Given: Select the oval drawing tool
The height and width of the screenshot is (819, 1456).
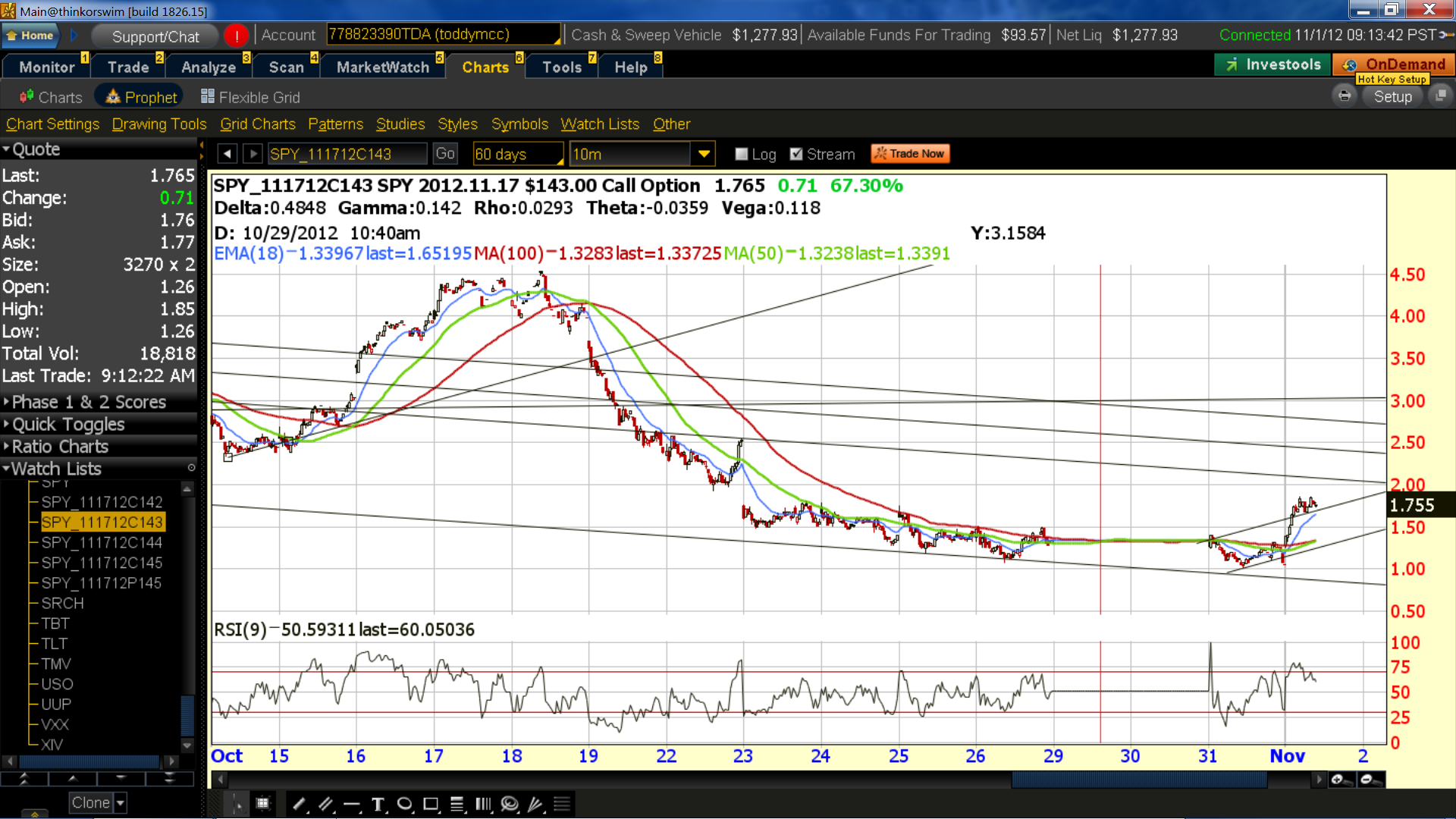Looking at the screenshot, I should [404, 805].
